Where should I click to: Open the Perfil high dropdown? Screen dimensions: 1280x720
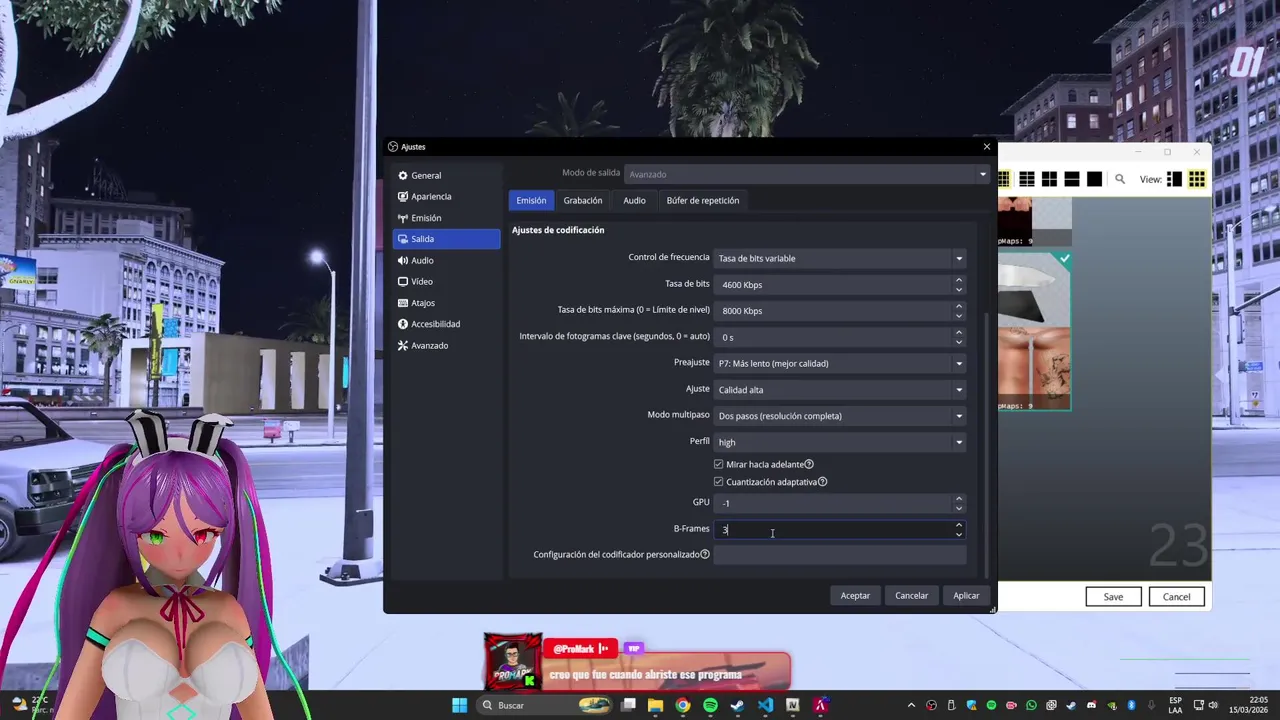point(840,442)
